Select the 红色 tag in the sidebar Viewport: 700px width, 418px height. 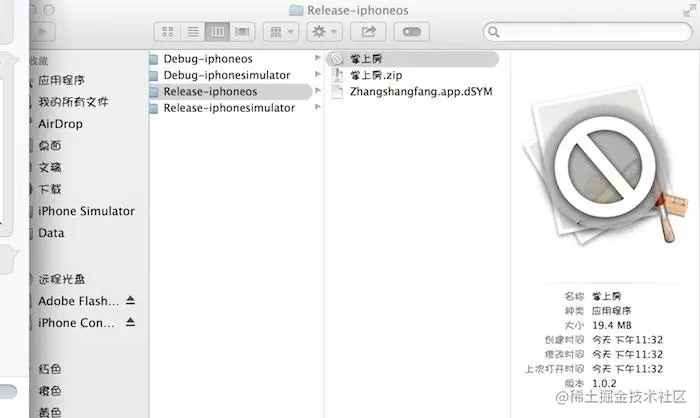pos(50,369)
